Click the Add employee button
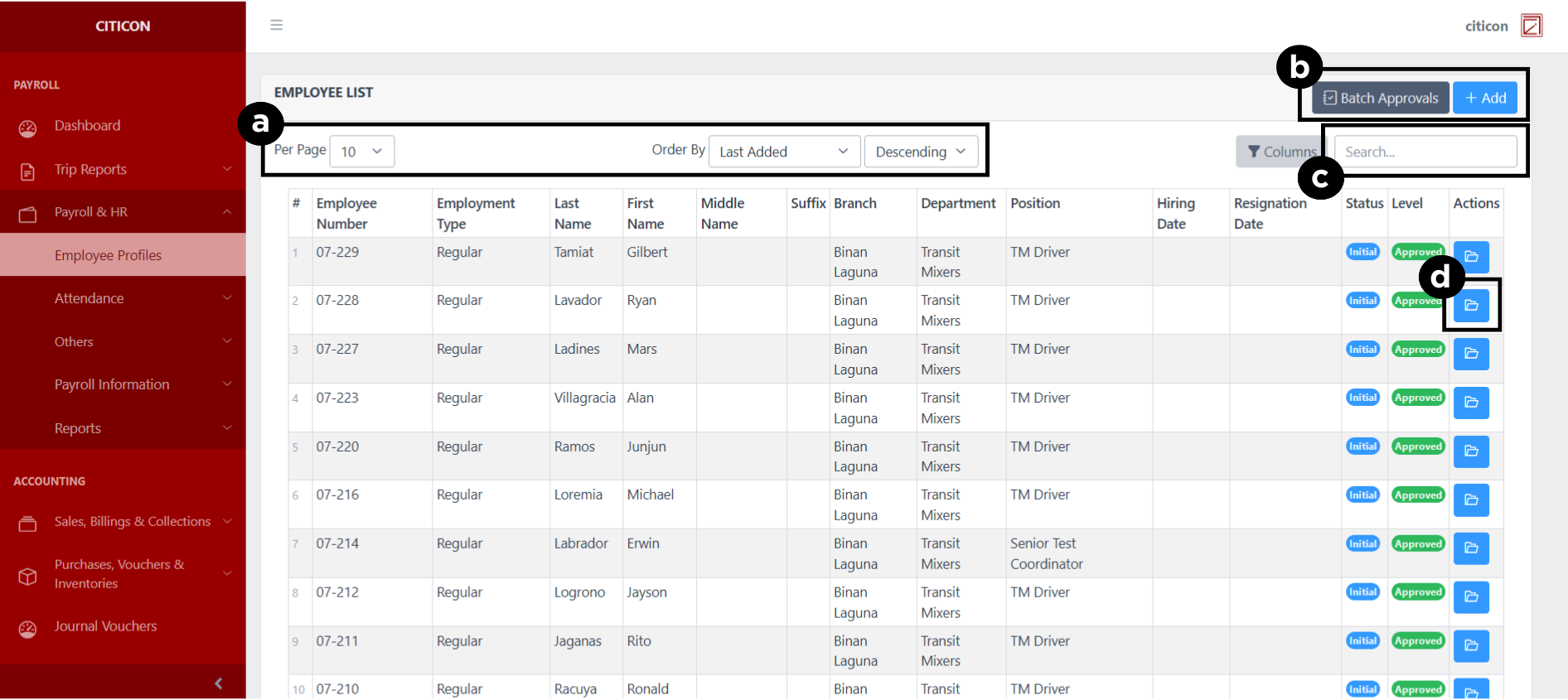The image size is (1568, 700). coord(1485,98)
